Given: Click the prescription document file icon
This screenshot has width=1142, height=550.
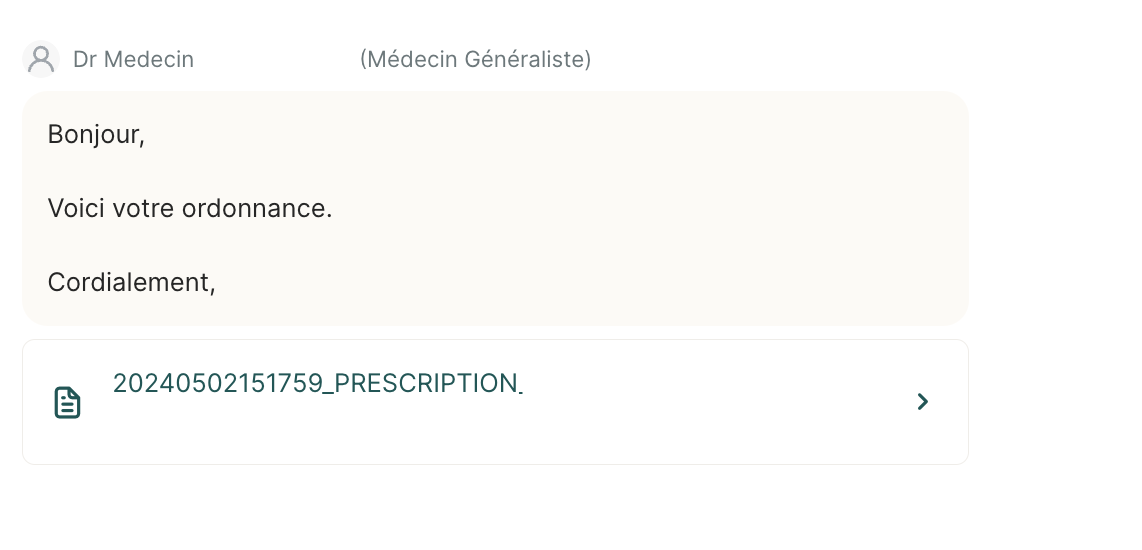Looking at the screenshot, I should (68, 403).
